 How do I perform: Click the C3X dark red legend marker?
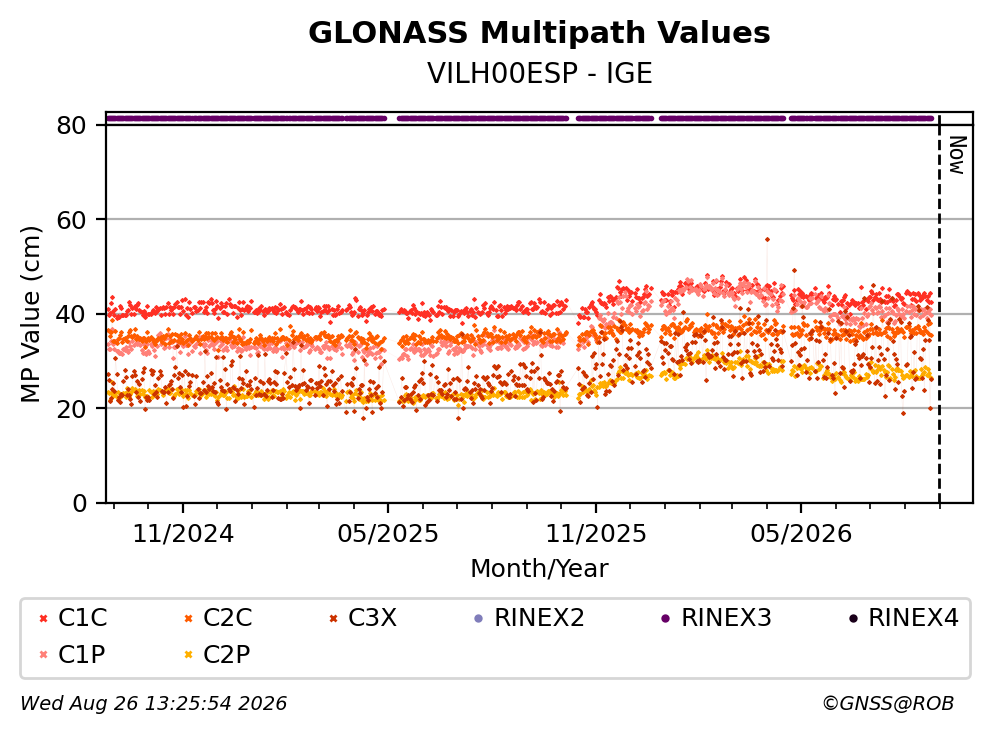(333, 618)
